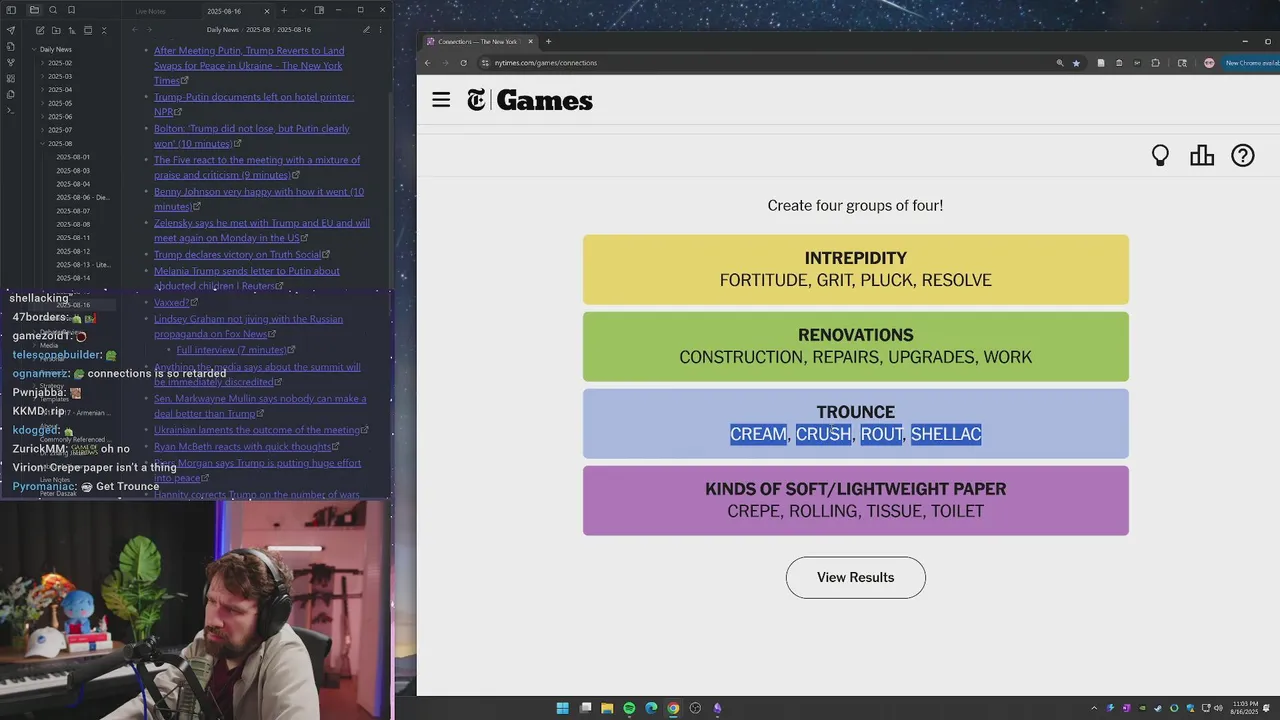Open the Benny Johnson very happy link
This screenshot has height=720, width=1280.
pyautogui.click(x=259, y=199)
